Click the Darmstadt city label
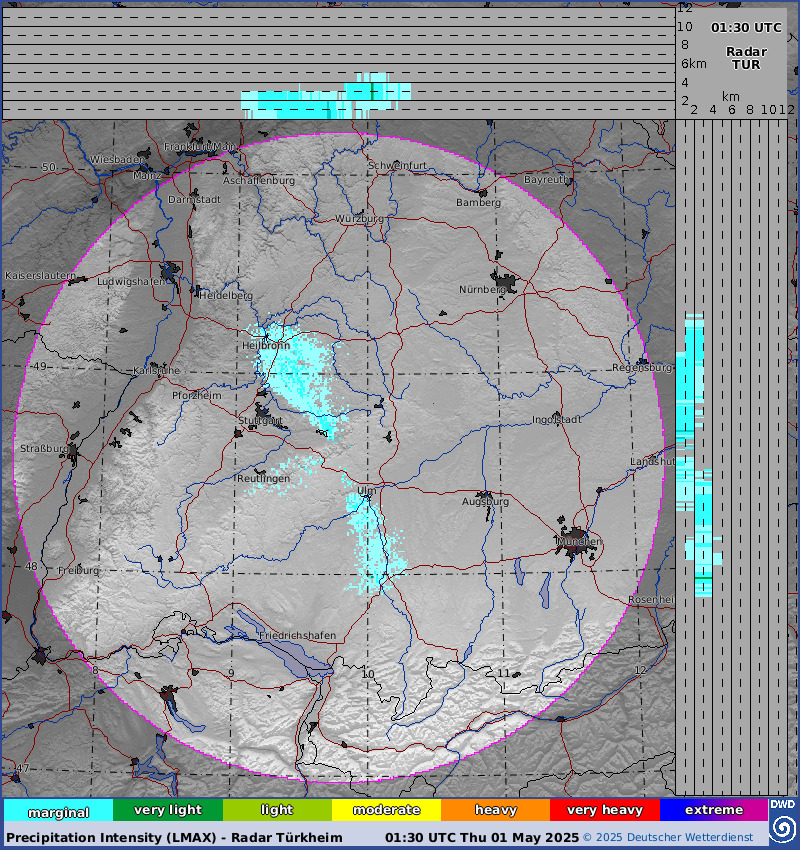800x850 pixels. point(194,199)
